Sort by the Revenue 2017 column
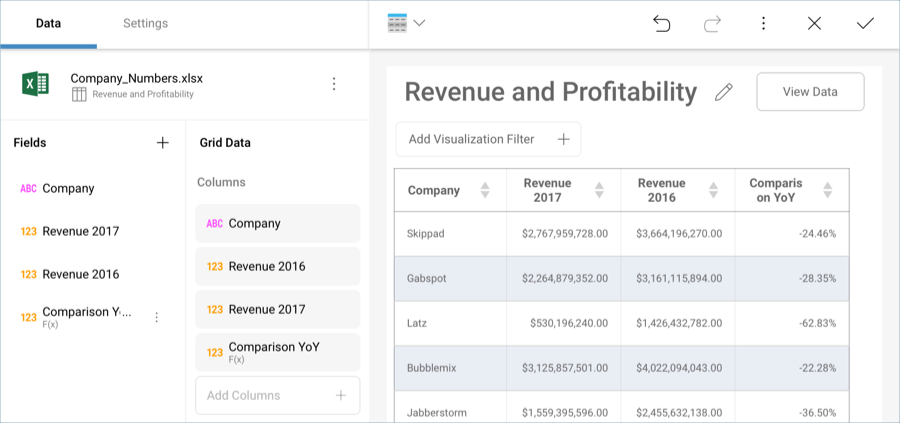Image resolution: width=900 pixels, height=423 pixels. coord(599,190)
